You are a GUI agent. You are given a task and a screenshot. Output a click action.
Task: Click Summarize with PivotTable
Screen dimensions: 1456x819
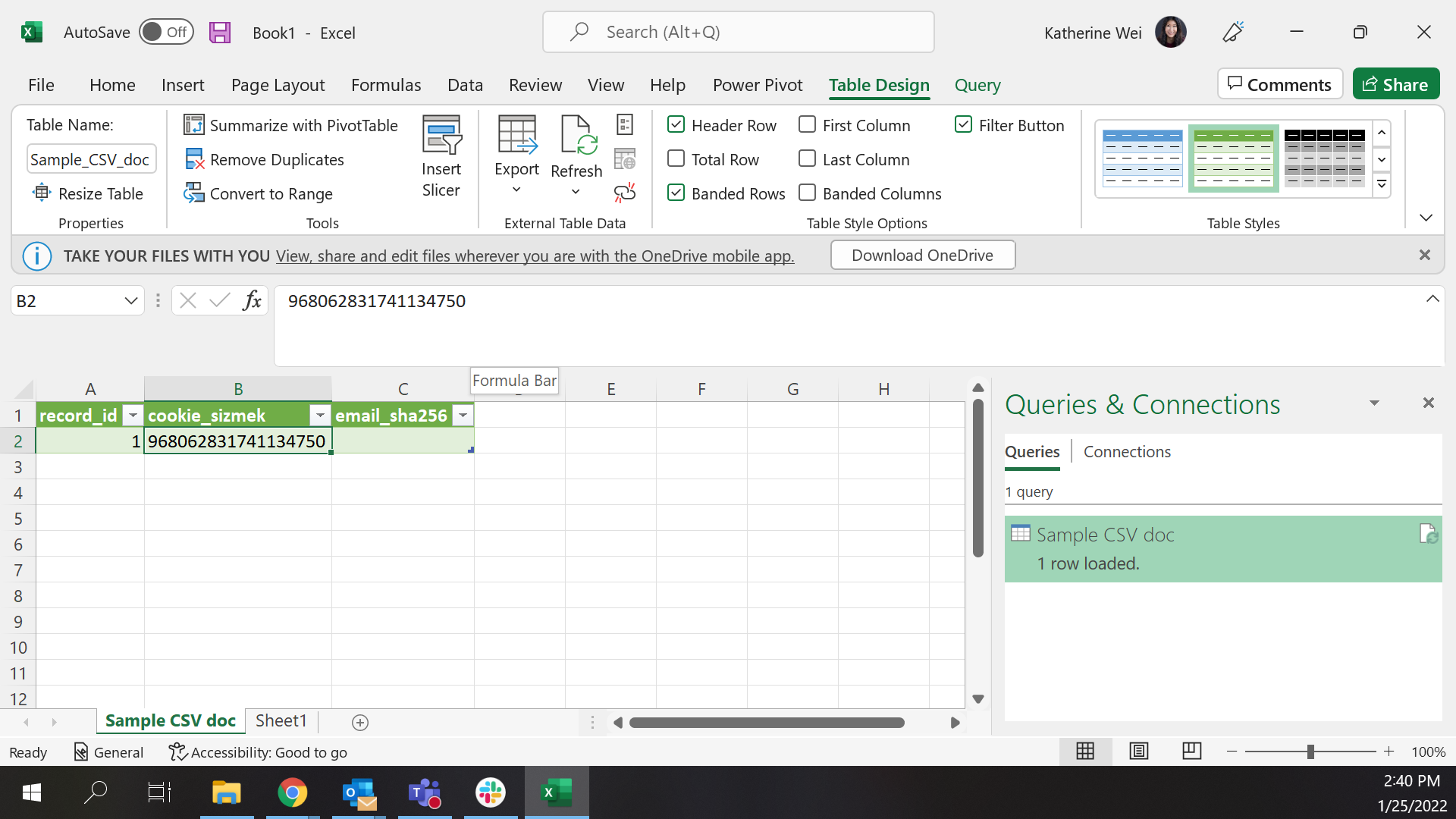[290, 125]
